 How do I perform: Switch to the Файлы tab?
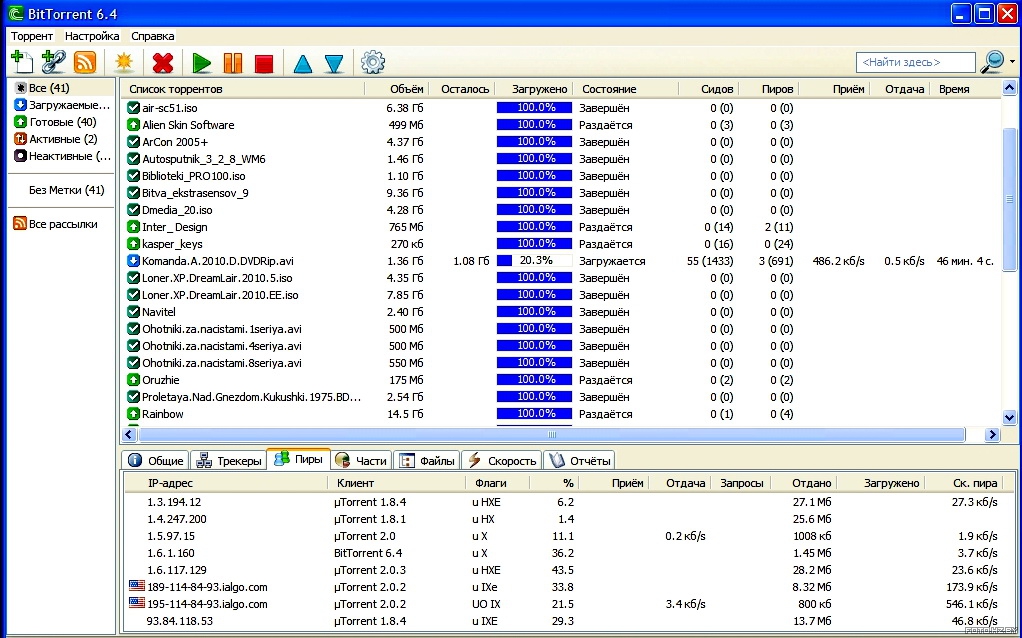coord(426,461)
